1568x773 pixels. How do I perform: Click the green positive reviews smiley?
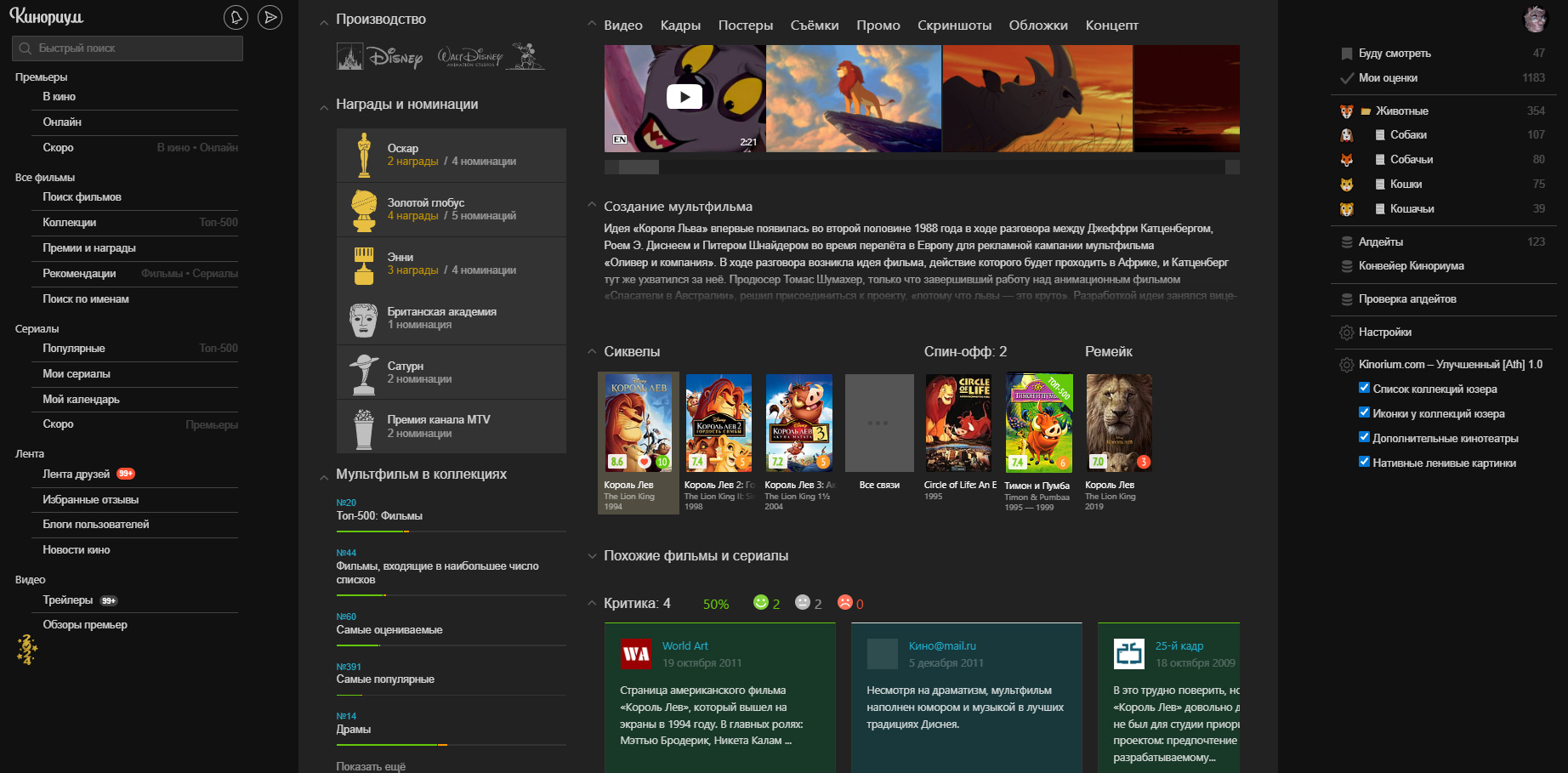coord(761,602)
